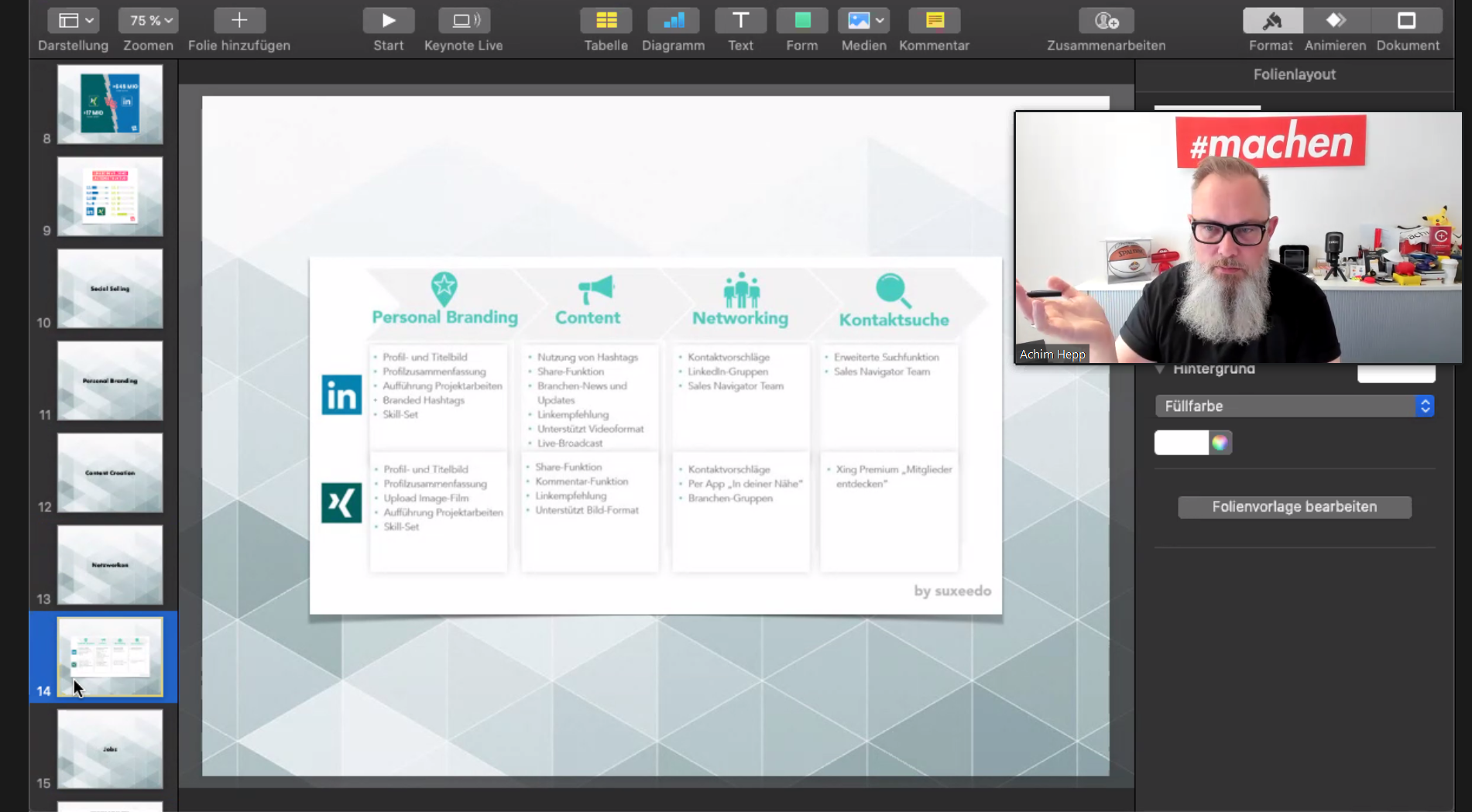Select the Personal Branding heading text
This screenshot has width=1472, height=812.
coord(444,317)
